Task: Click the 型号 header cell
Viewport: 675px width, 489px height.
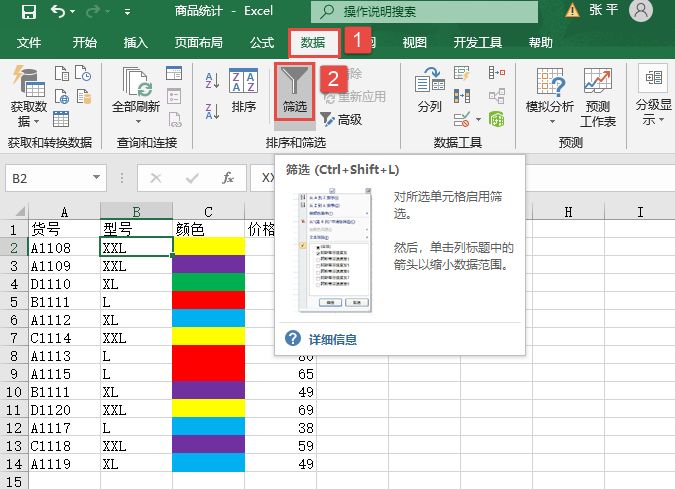Action: pos(136,229)
